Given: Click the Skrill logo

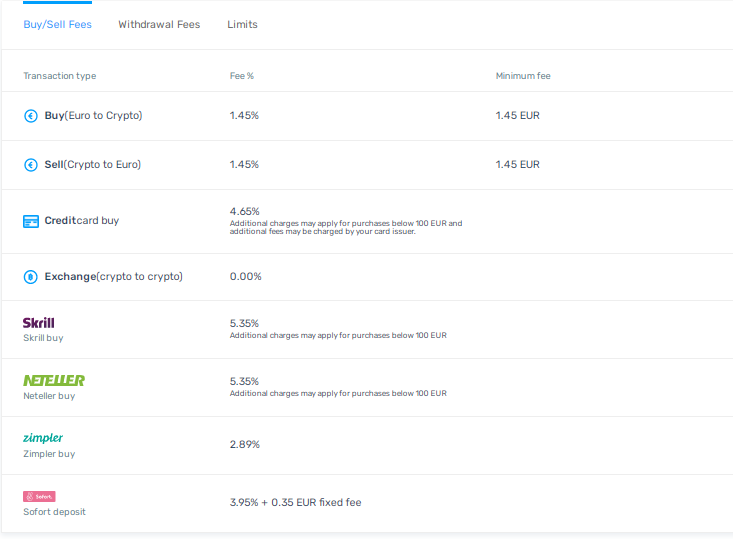Looking at the screenshot, I should (39, 323).
